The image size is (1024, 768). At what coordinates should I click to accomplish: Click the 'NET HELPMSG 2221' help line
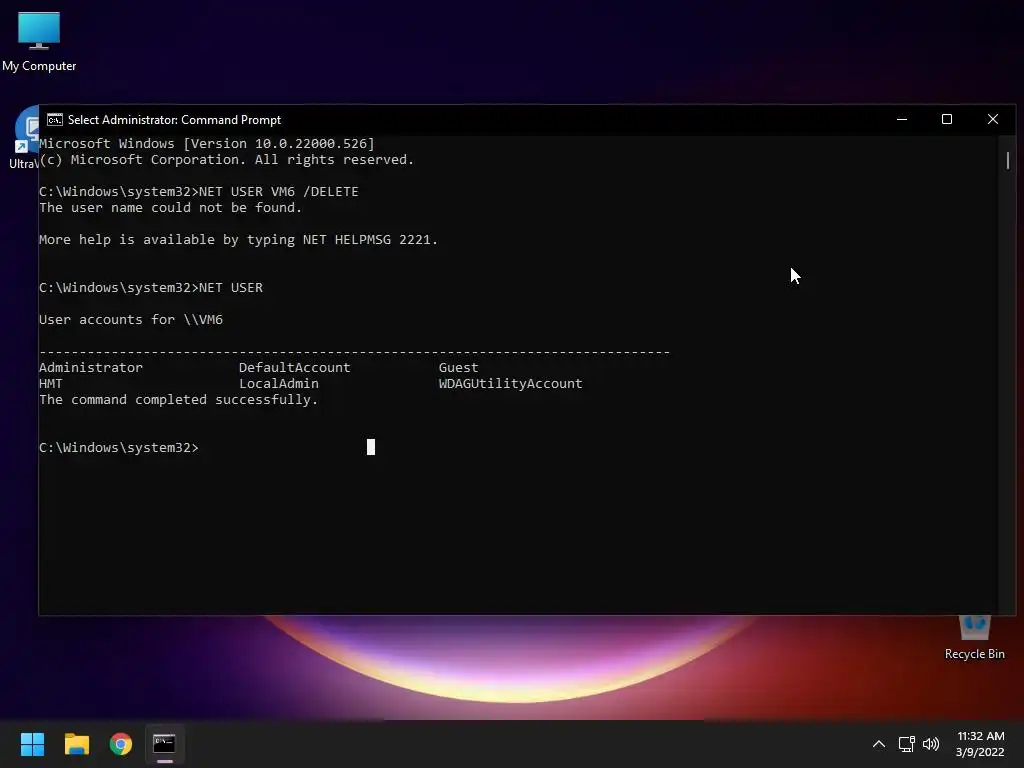coord(238,240)
